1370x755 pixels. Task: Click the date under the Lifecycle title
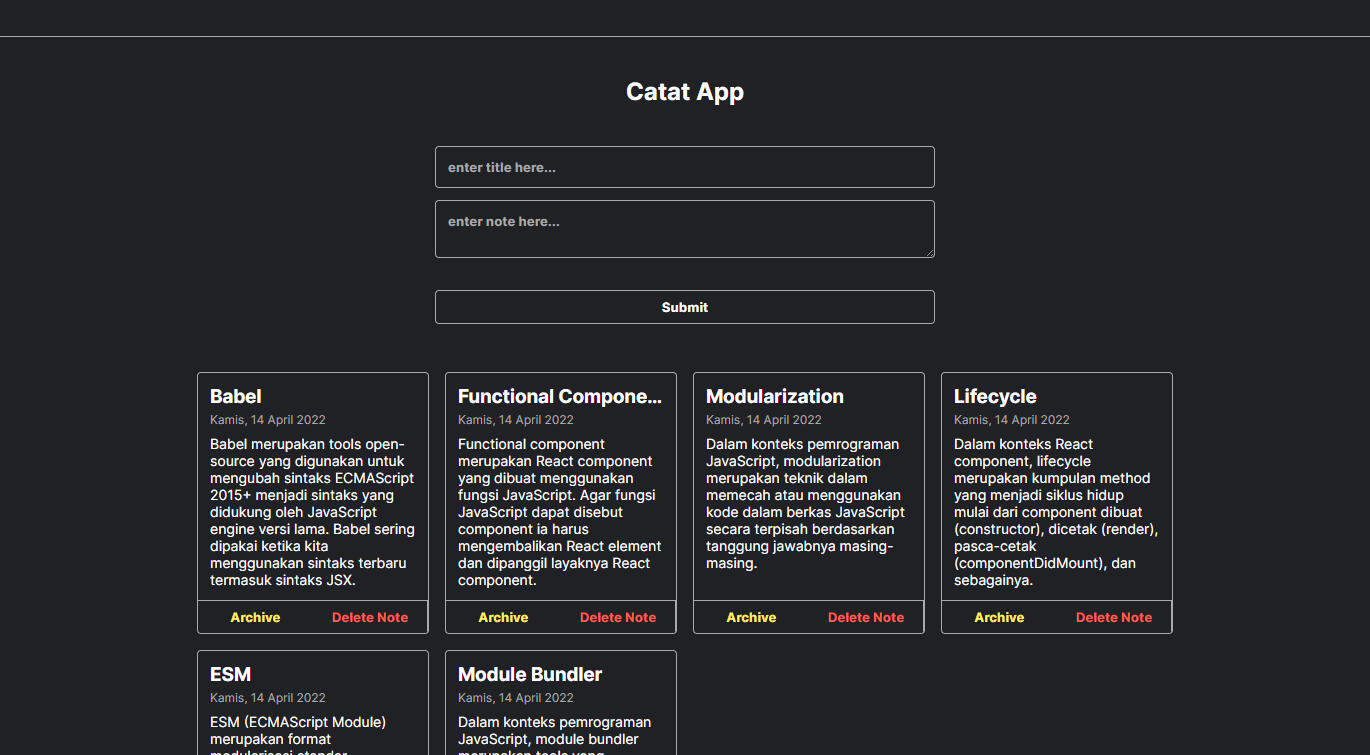click(1011, 420)
